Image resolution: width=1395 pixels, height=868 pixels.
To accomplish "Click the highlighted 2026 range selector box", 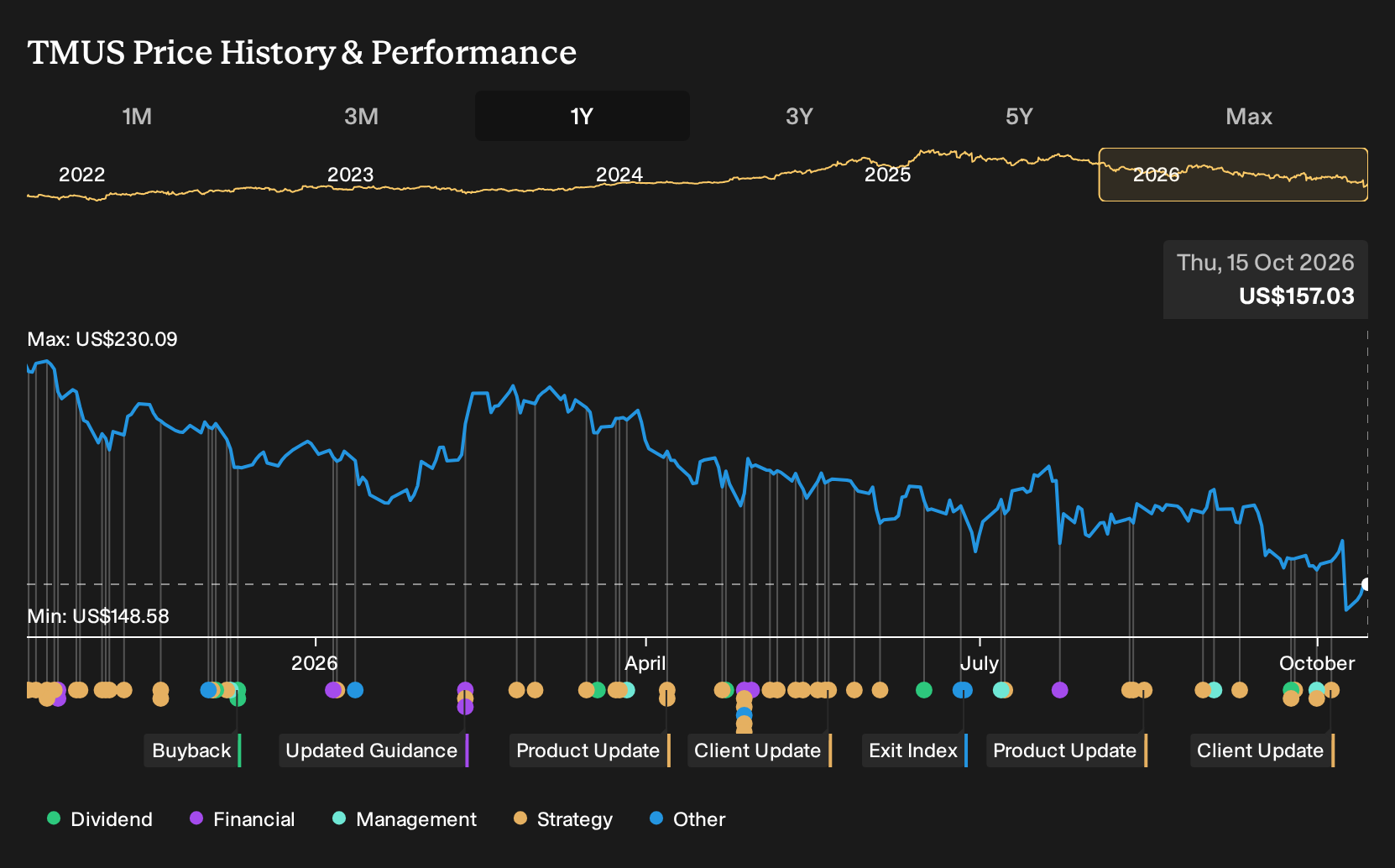I will tap(1233, 175).
